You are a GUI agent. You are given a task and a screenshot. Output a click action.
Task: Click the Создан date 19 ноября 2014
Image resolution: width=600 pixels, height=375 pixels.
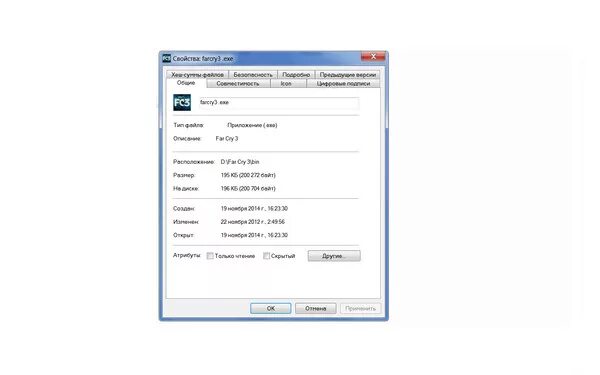tap(254, 209)
